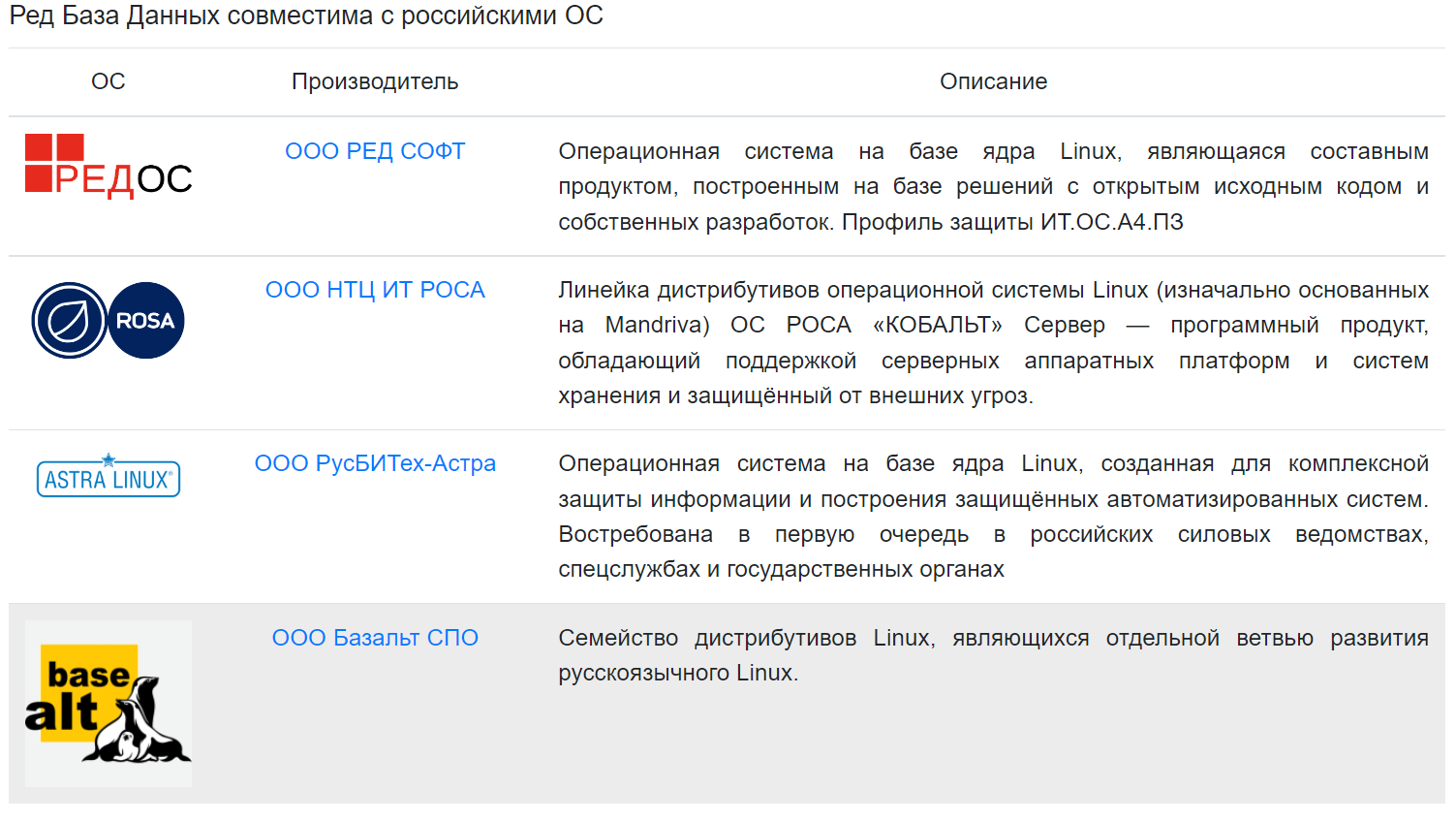The height and width of the screenshot is (821, 1456).
Task: Visit the ООО Базальт СПО link
Action: point(375,638)
